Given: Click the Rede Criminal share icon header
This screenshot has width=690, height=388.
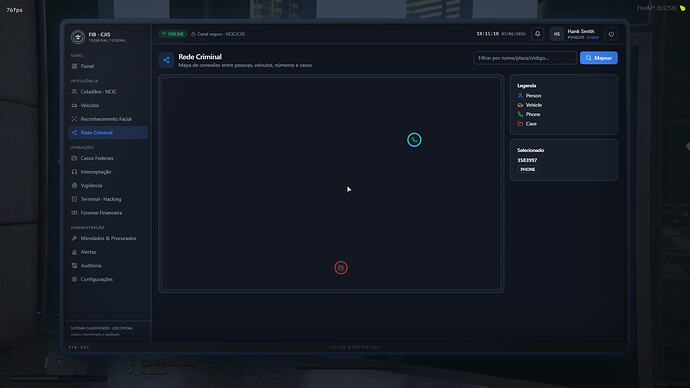Looking at the screenshot, I should click(x=166, y=60).
